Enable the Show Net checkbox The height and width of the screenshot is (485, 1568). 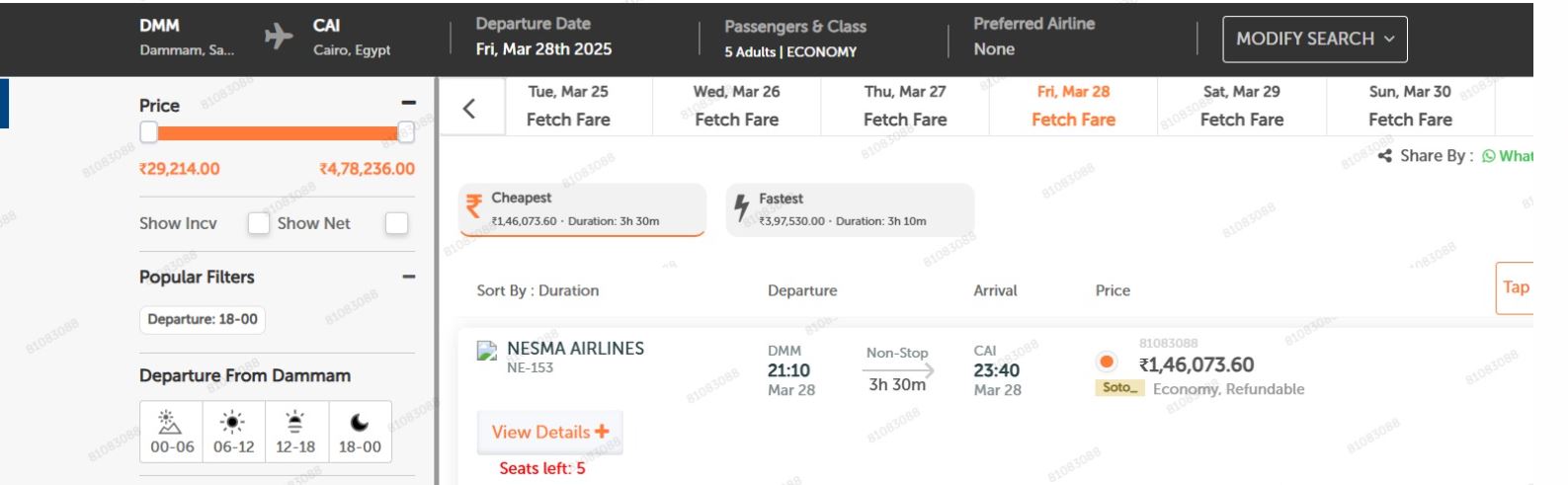(x=396, y=223)
